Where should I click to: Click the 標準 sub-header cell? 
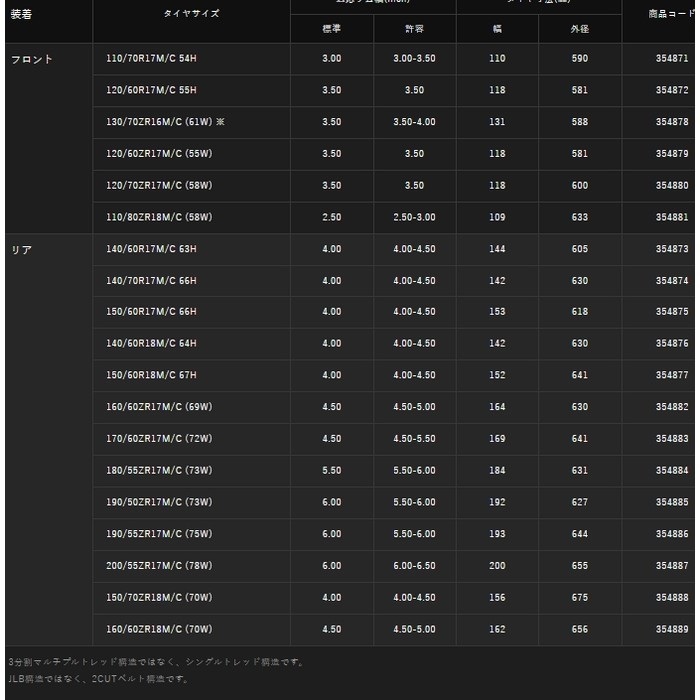click(x=331, y=29)
